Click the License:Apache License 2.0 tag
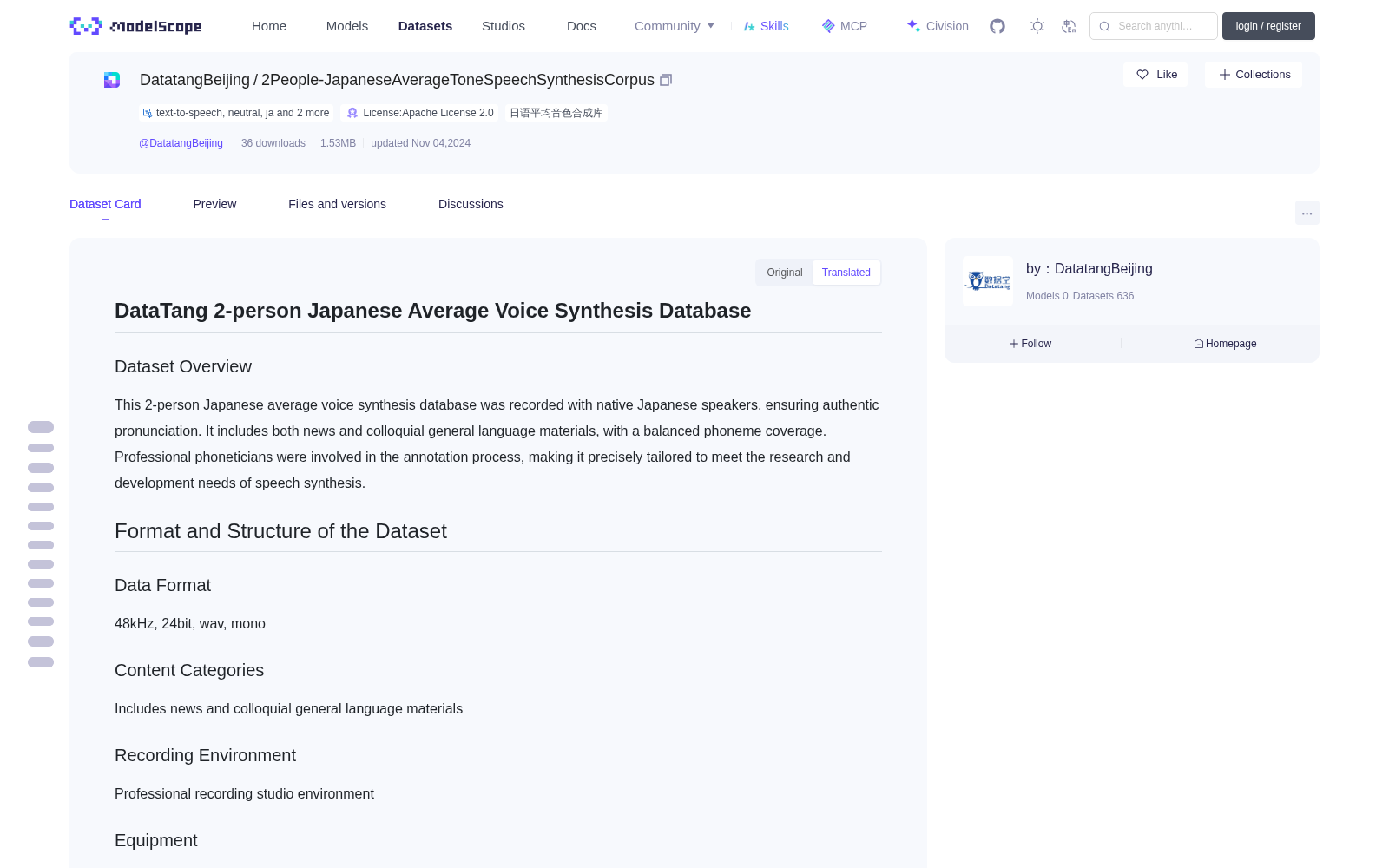This screenshot has height=868, width=1389. [x=420, y=113]
